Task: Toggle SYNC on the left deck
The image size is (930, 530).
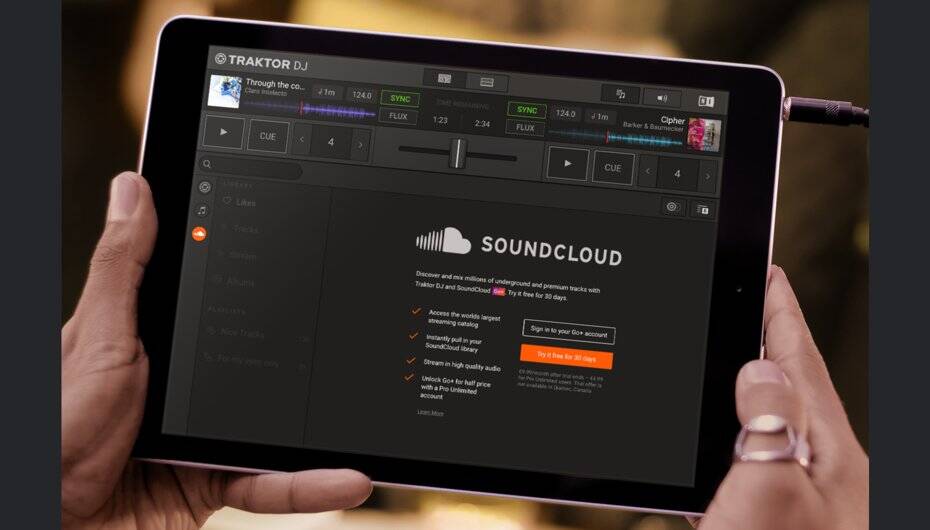Action: (400, 99)
